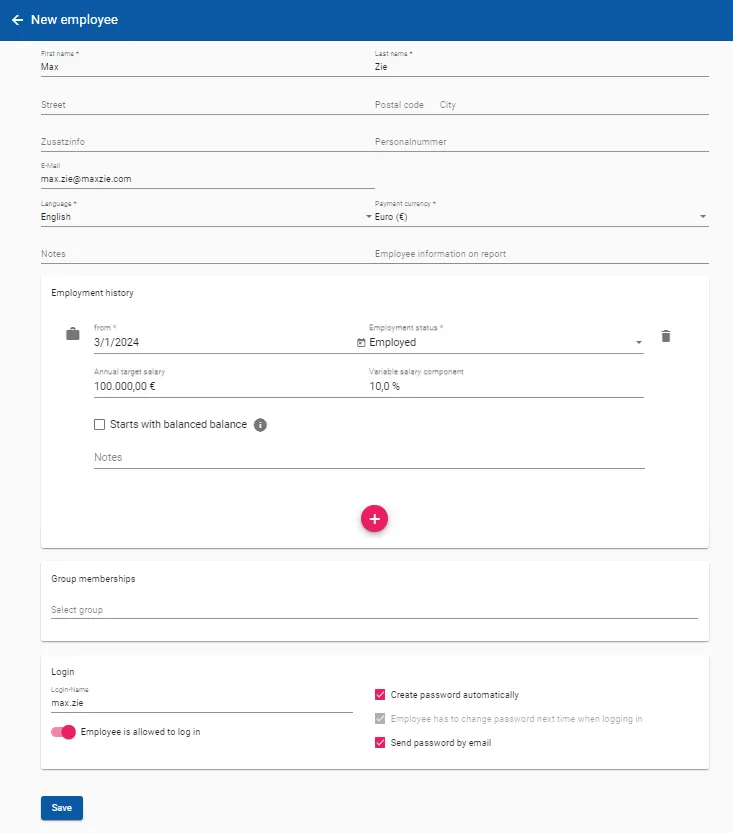Uncheck Create password automatically
Viewport: 733px width, 833px height.
pos(381,694)
